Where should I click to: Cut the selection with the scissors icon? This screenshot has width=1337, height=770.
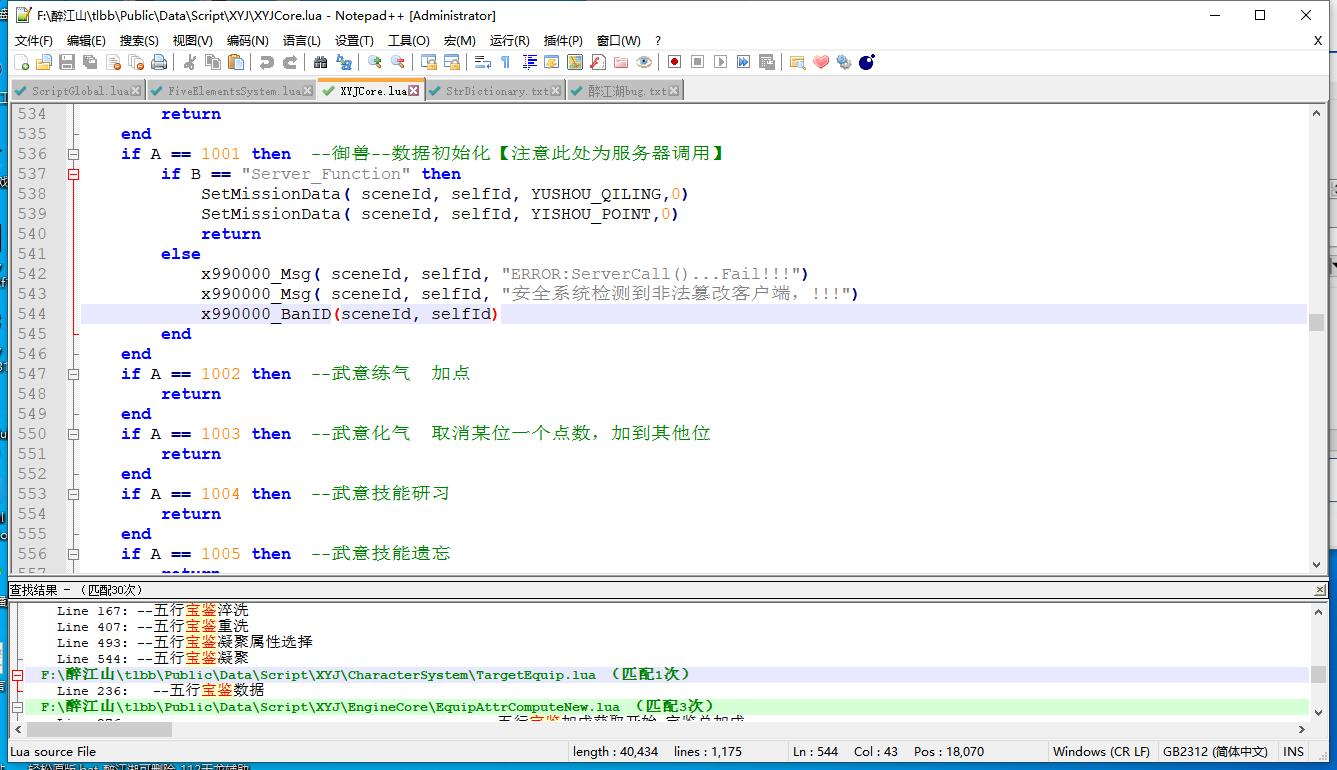190,62
